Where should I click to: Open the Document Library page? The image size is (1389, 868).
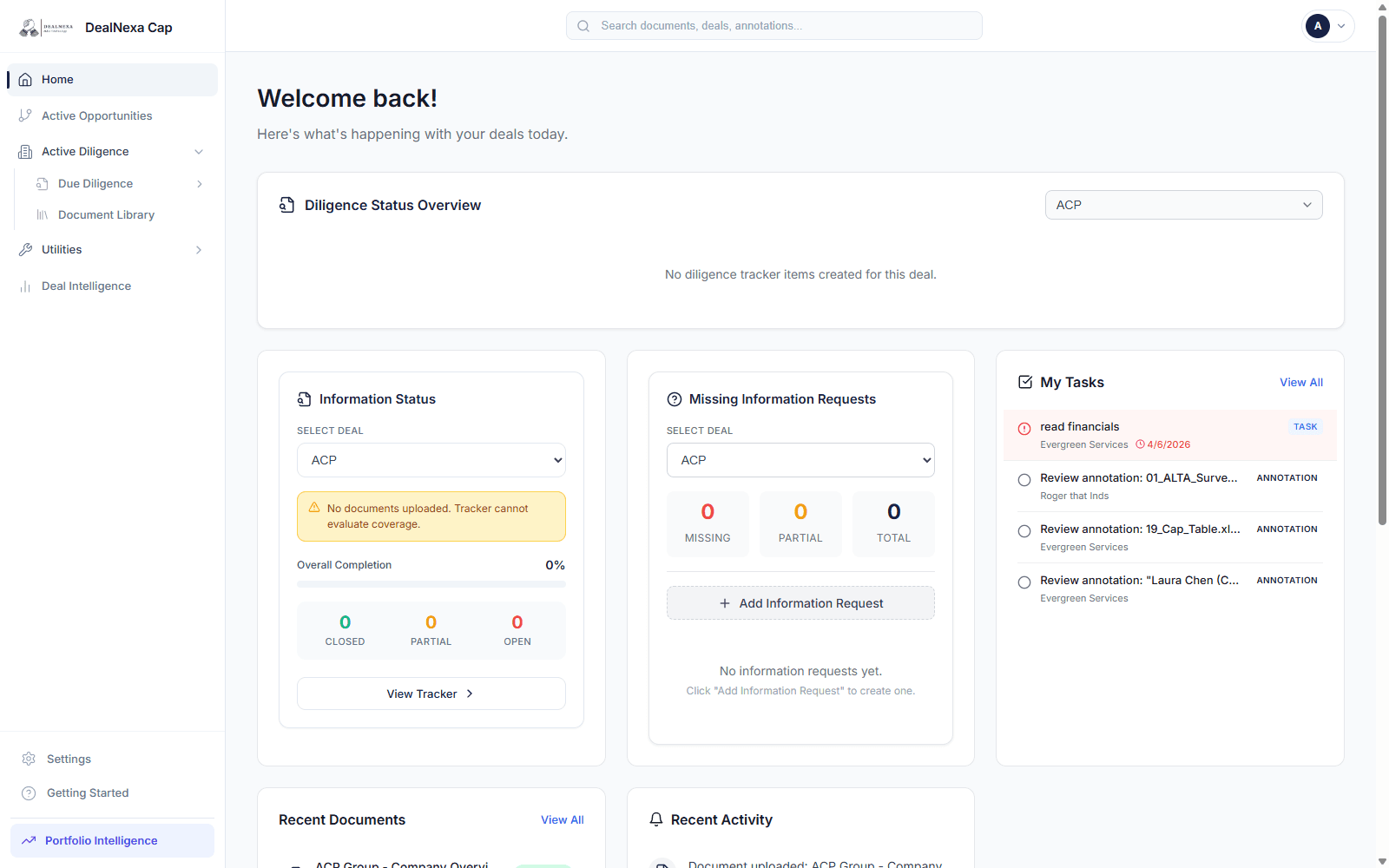[121, 215]
